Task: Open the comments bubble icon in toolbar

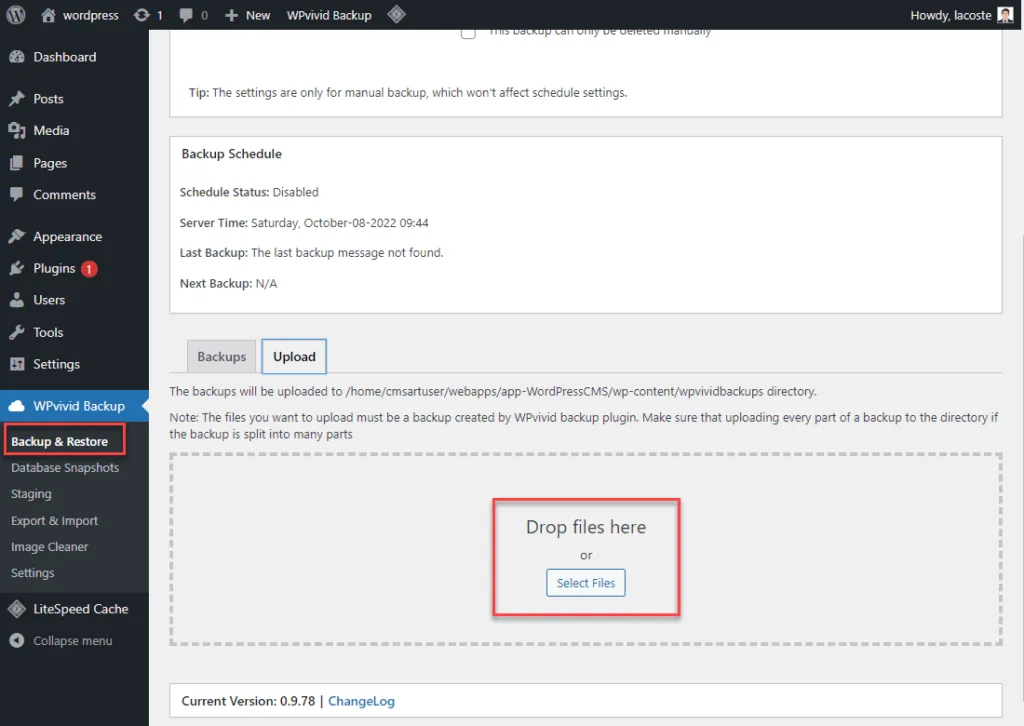Action: (x=186, y=15)
